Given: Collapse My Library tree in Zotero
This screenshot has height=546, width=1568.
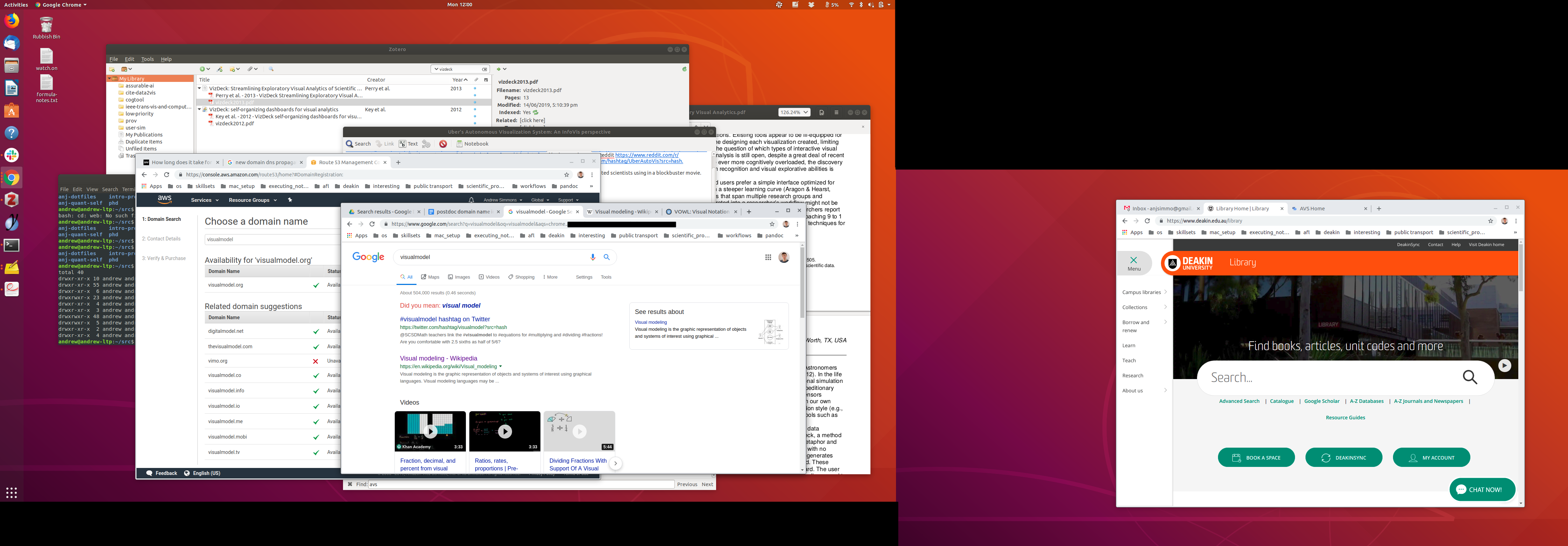Looking at the screenshot, I should pyautogui.click(x=110, y=78).
